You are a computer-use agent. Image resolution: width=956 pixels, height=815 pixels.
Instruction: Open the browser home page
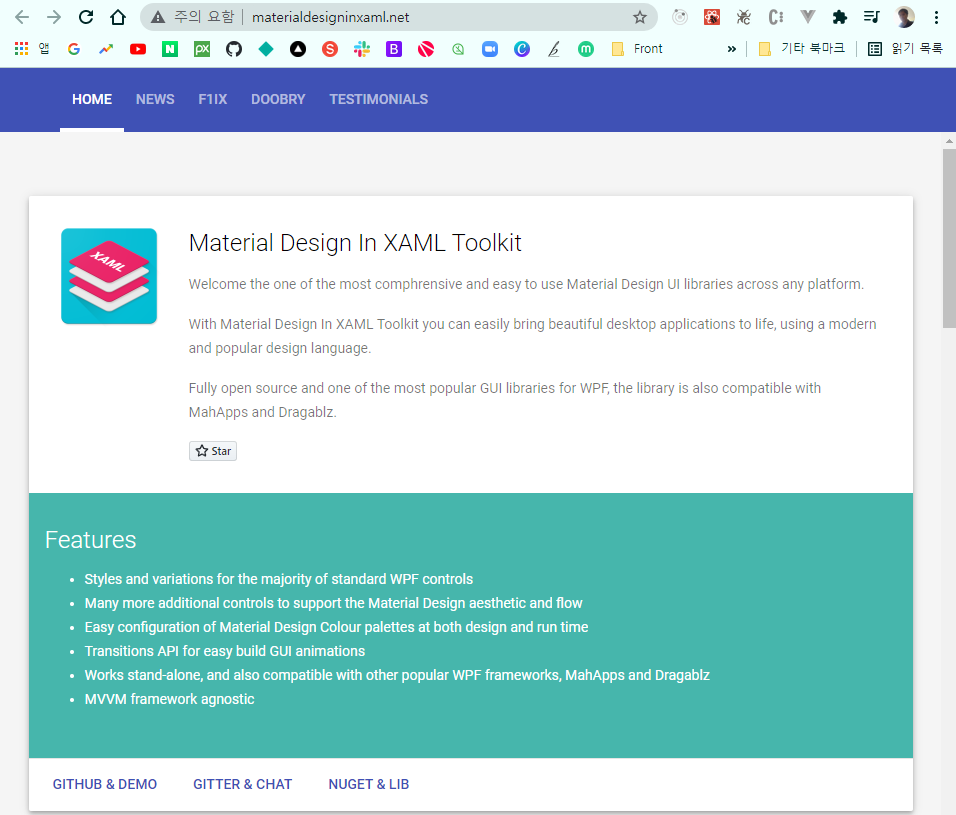(x=118, y=17)
